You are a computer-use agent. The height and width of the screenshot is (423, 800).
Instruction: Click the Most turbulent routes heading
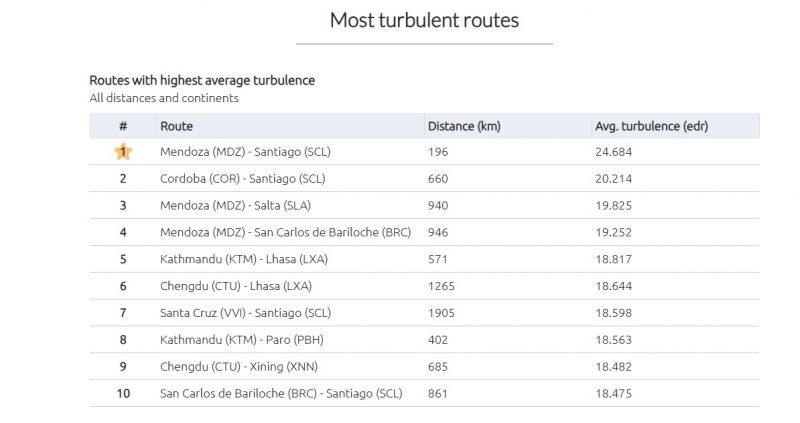pos(424,20)
